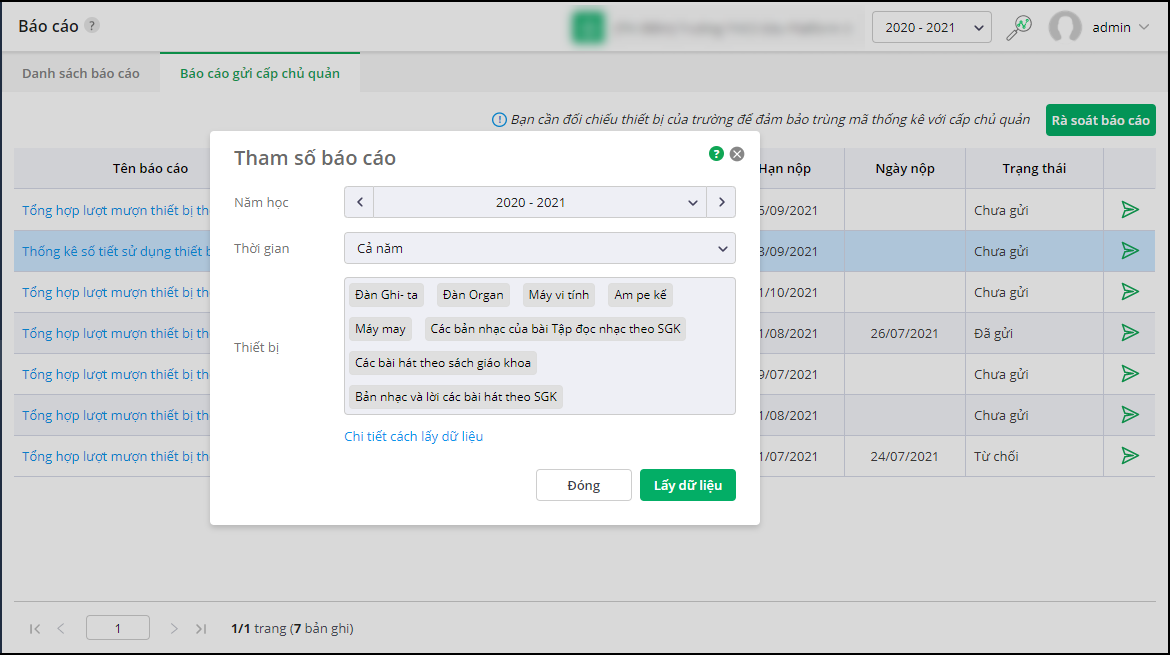
Task: Click the Lấy dữ liệu button
Action: (x=688, y=485)
